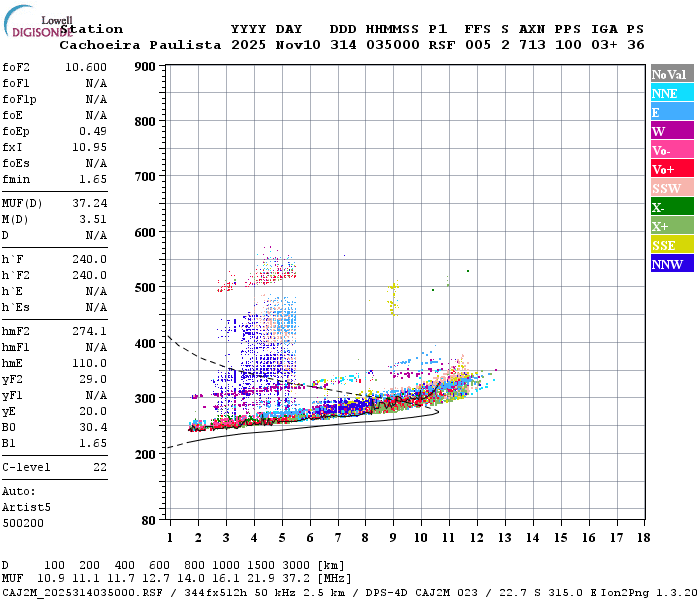
Task: Select the Vo+ red legend swatch
Action: click(x=672, y=169)
